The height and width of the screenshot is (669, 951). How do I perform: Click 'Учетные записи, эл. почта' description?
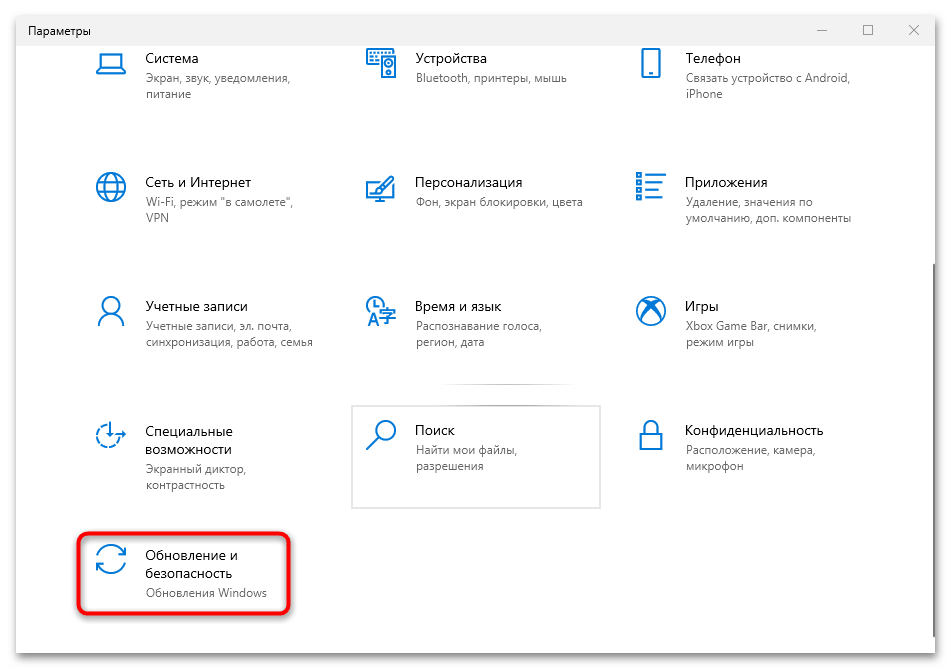[229, 334]
